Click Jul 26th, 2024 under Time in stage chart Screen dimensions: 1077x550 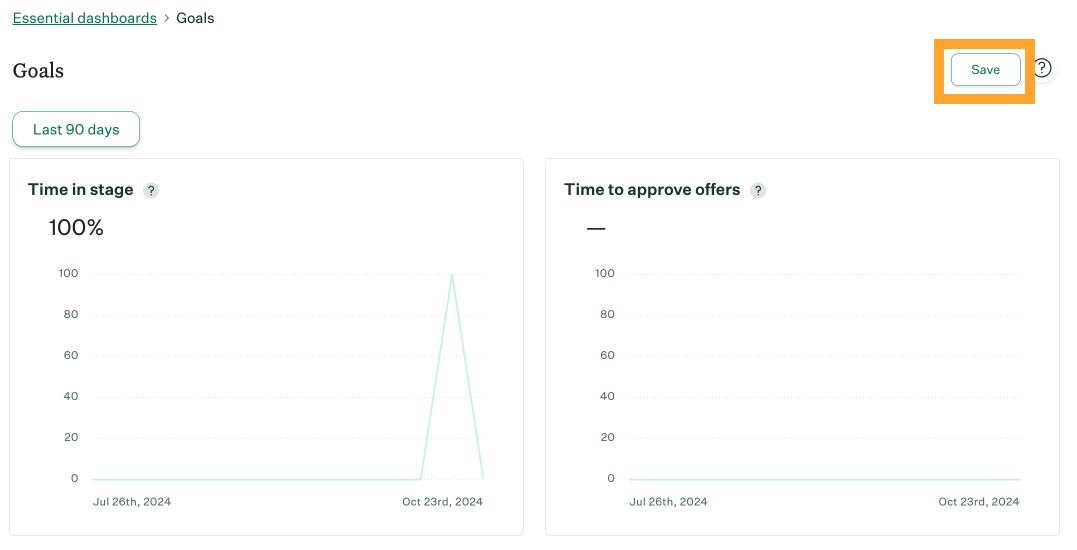[132, 502]
